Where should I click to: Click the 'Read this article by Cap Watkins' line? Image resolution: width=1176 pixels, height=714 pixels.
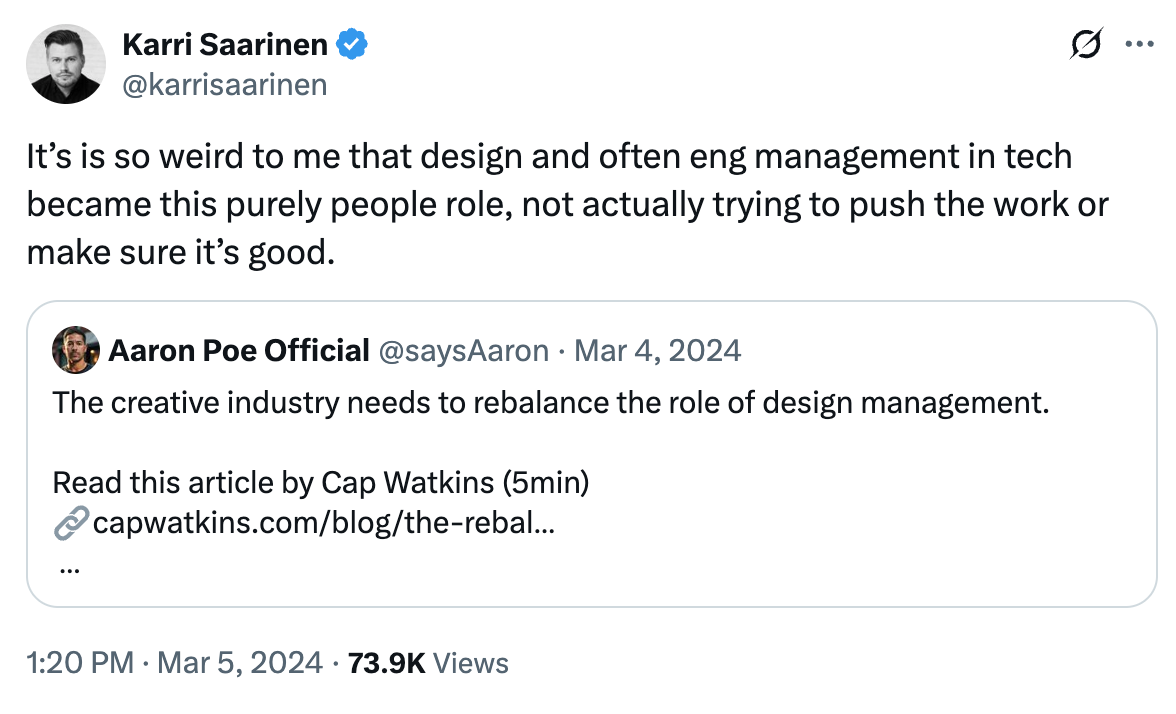pos(320,483)
